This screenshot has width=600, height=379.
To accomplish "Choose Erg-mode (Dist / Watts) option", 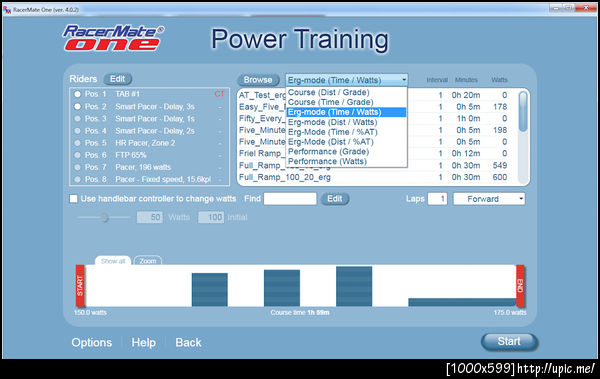I will (346, 122).
